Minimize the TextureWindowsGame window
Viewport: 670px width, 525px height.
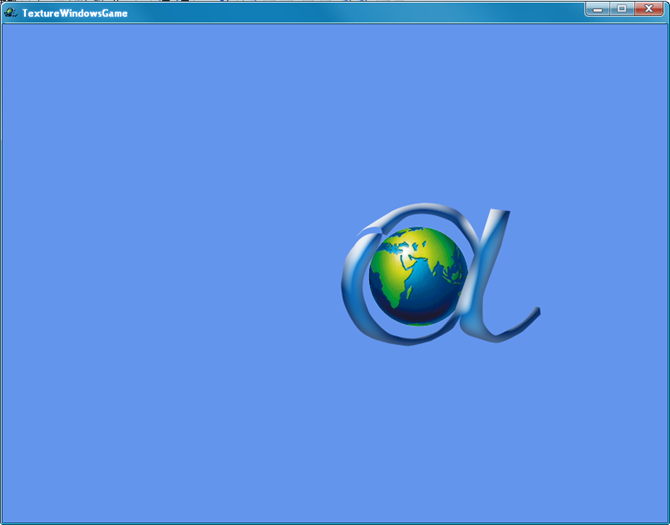click(597, 9)
